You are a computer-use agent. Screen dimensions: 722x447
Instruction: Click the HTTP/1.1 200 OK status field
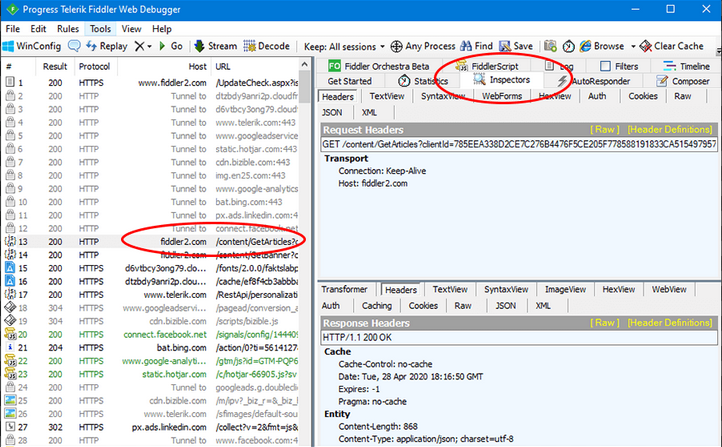click(x=519, y=338)
